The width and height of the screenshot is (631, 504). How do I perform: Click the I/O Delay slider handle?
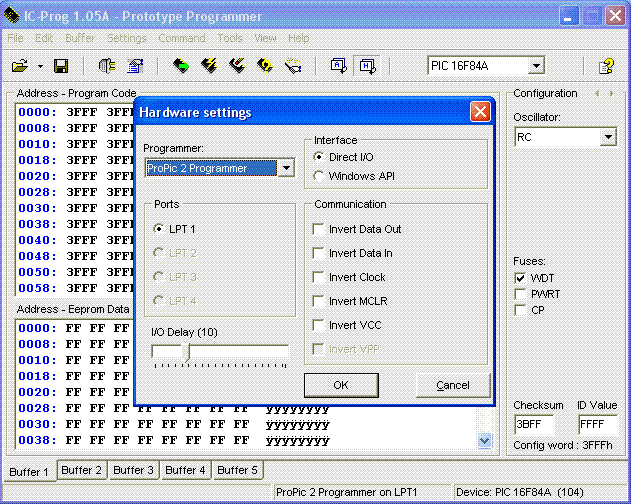(186, 351)
